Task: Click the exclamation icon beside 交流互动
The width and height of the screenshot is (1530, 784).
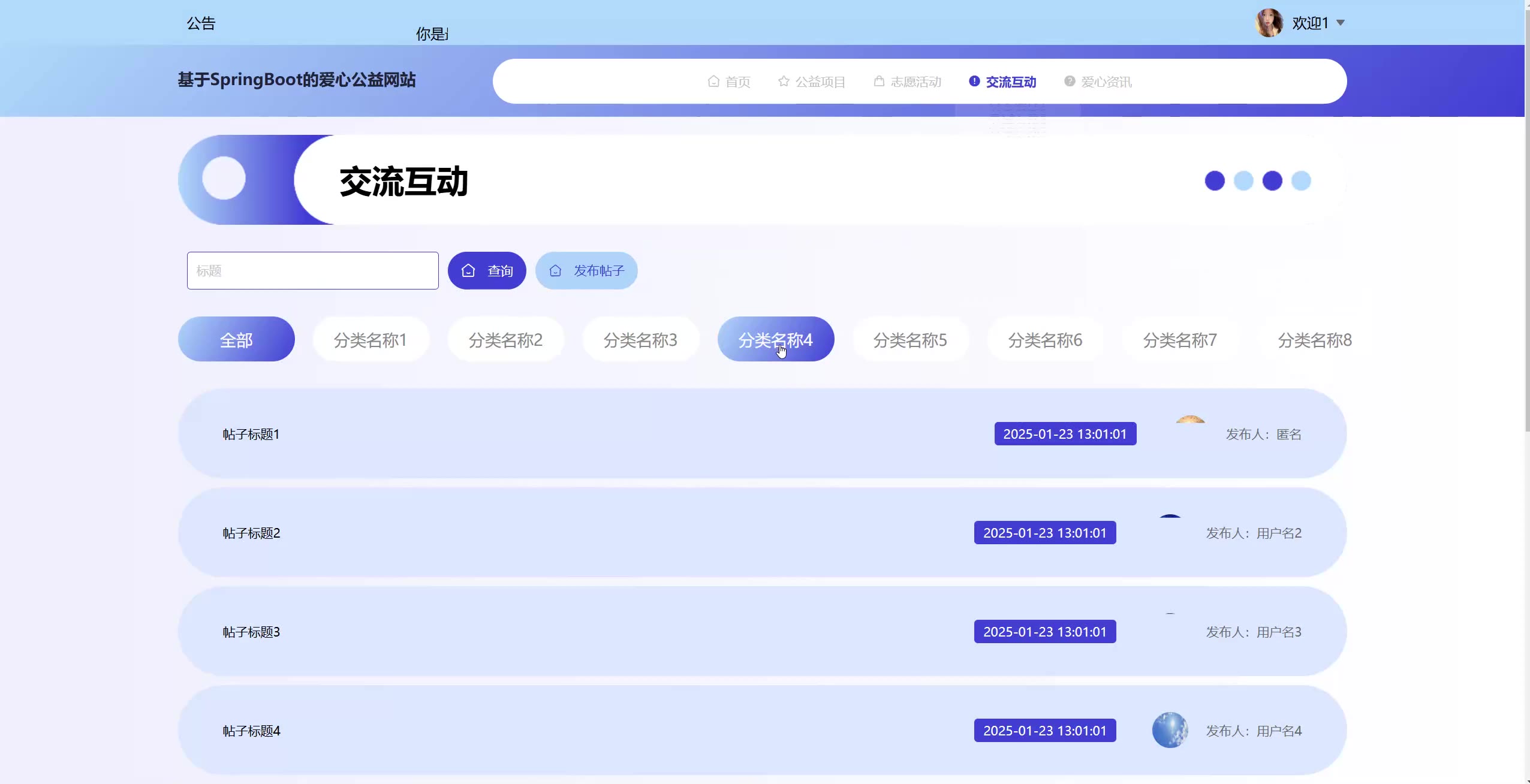Action: 974,82
